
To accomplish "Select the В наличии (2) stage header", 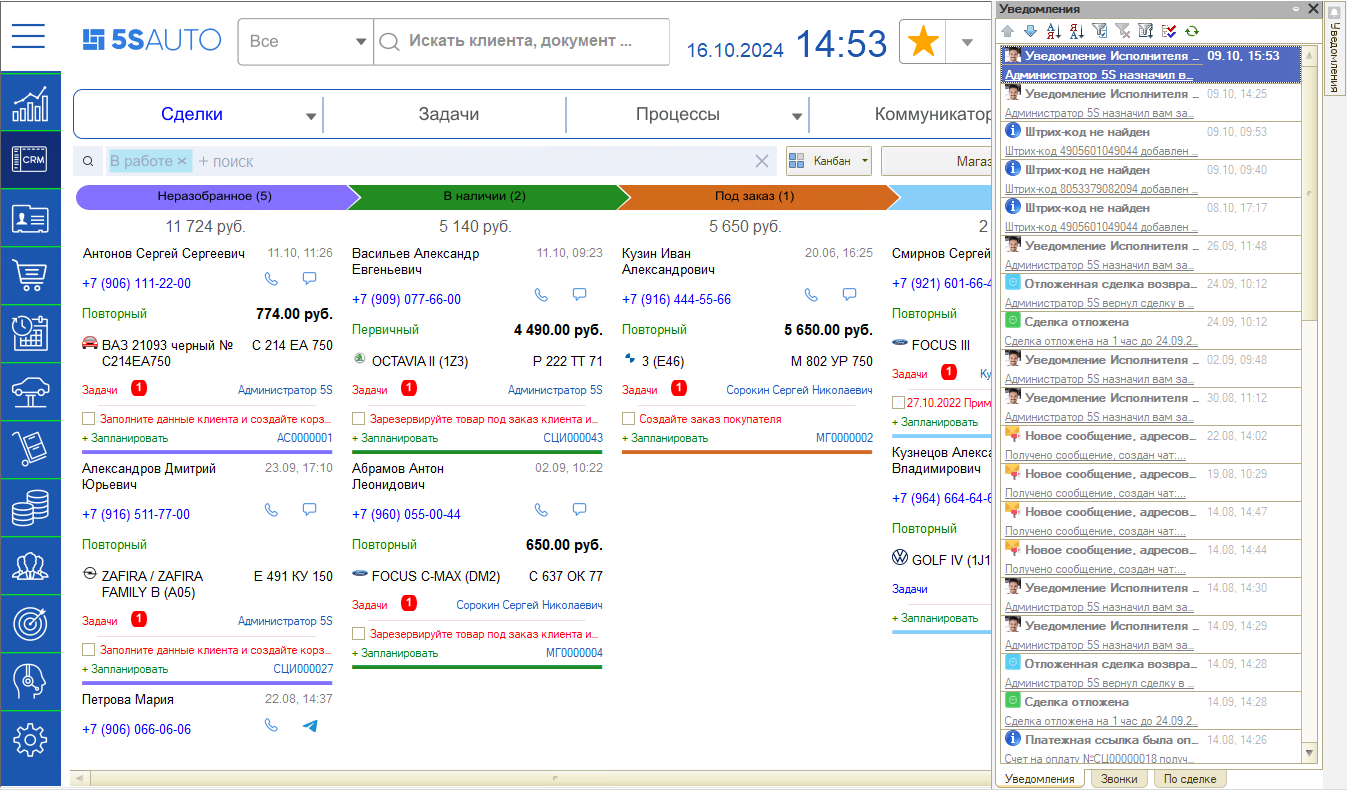I will click(x=484, y=196).
